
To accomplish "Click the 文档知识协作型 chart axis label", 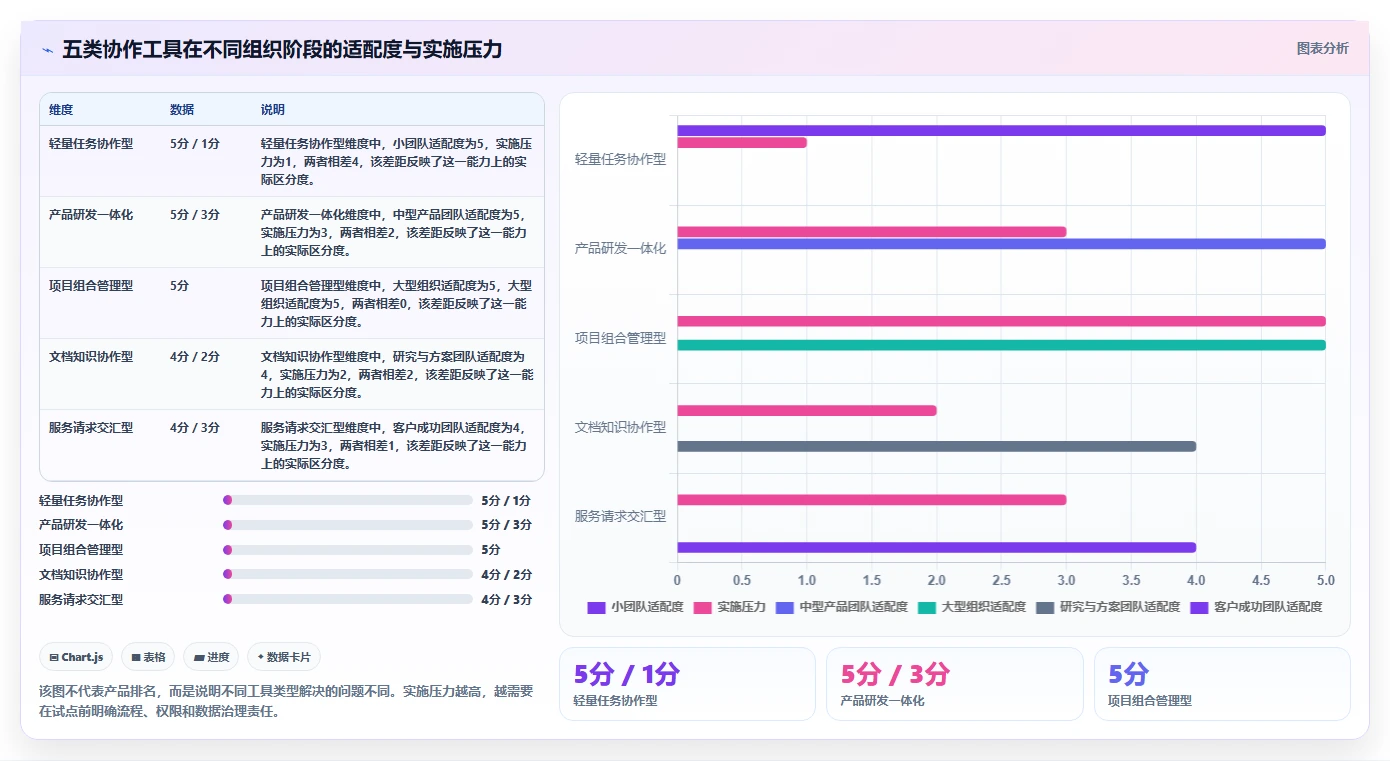I will 620,427.
